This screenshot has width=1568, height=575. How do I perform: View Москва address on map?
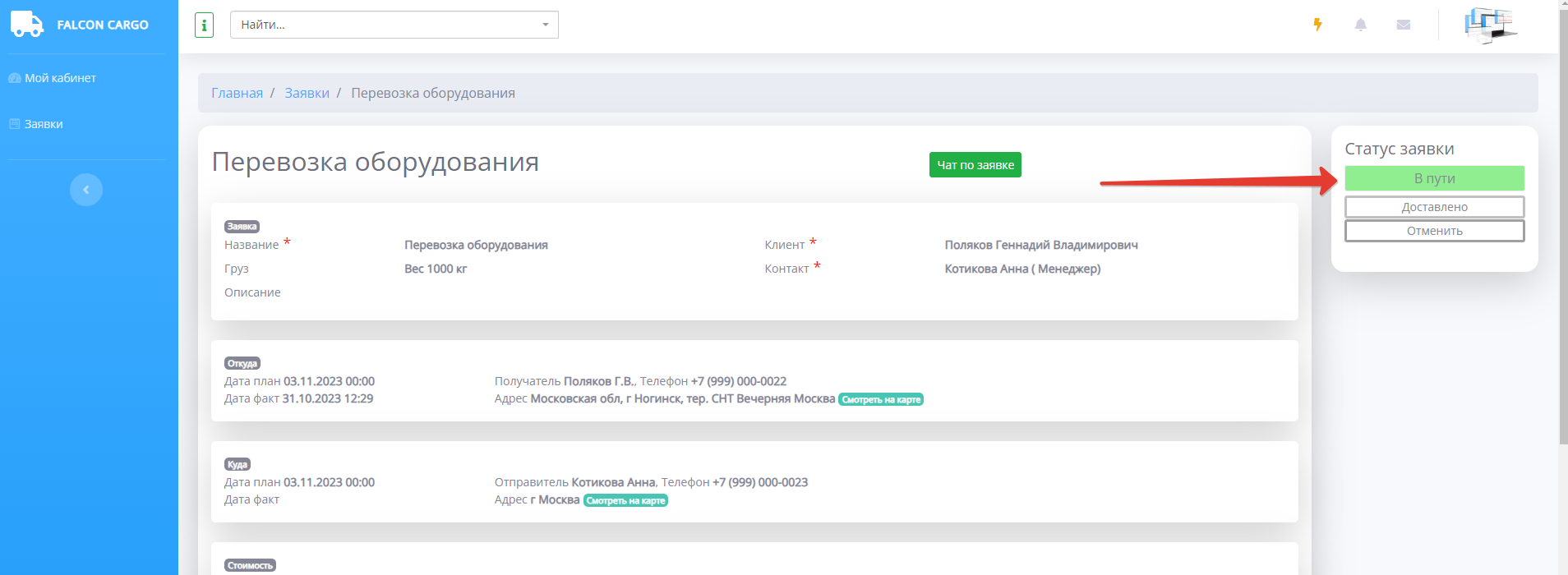pos(625,500)
